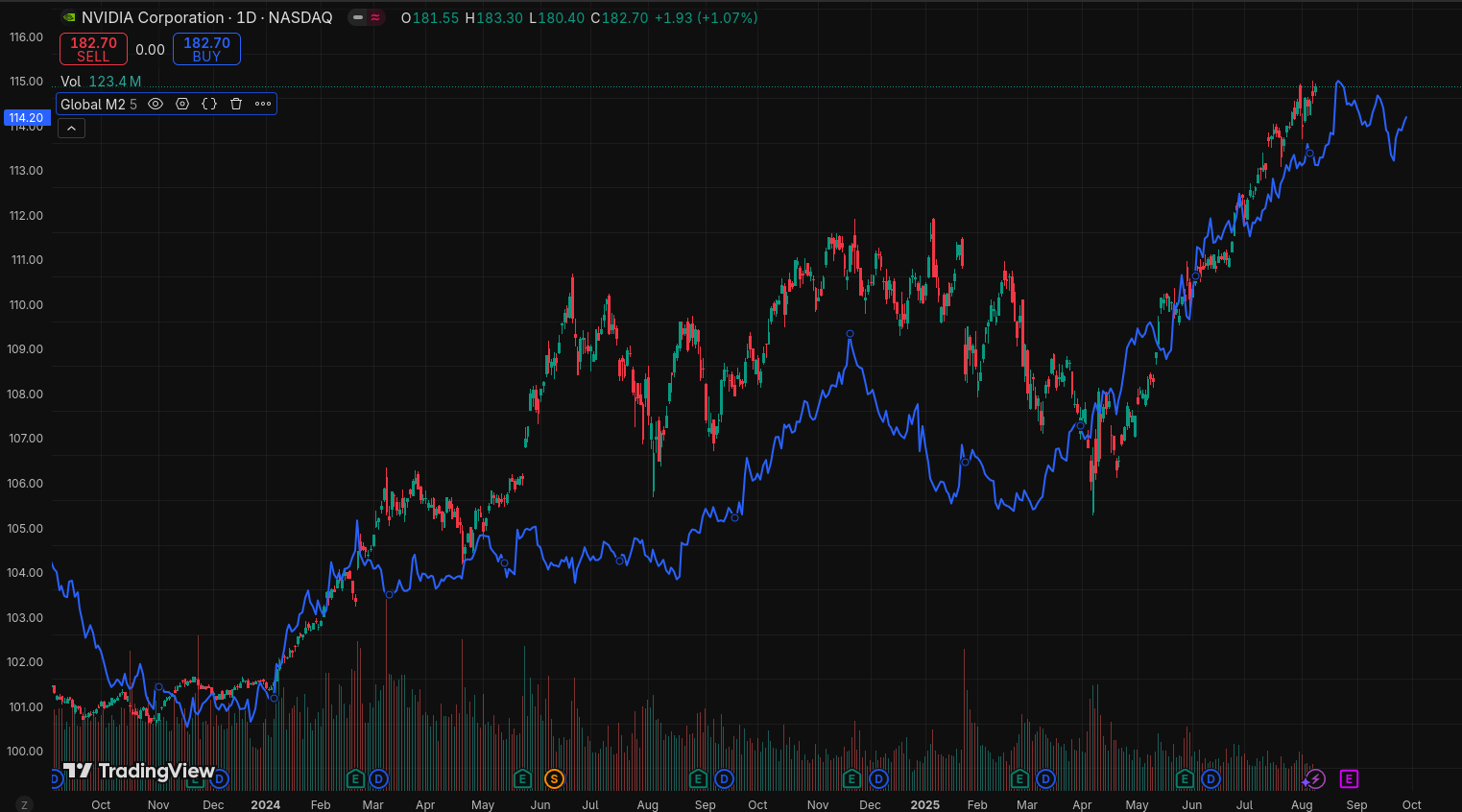Click the 2025 label on the time axis
This screenshot has height=812, width=1462.
point(925,804)
